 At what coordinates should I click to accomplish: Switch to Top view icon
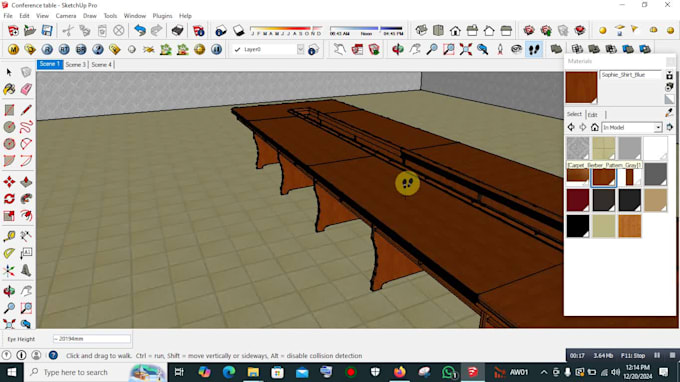tap(438, 30)
